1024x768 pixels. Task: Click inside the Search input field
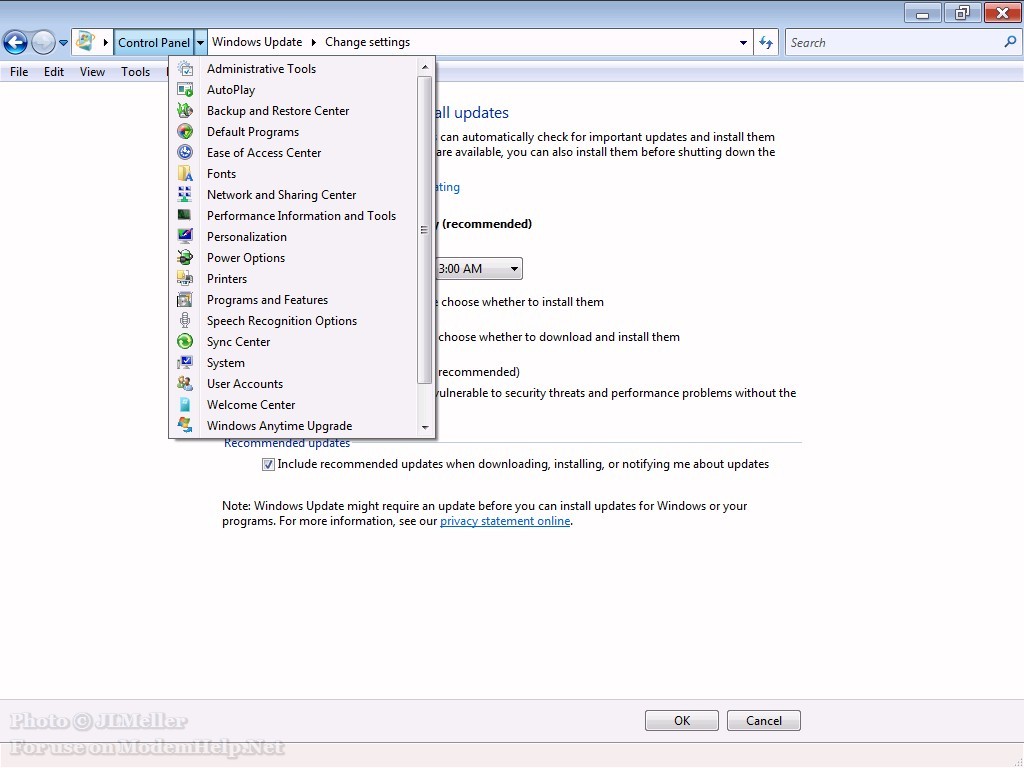click(x=893, y=42)
